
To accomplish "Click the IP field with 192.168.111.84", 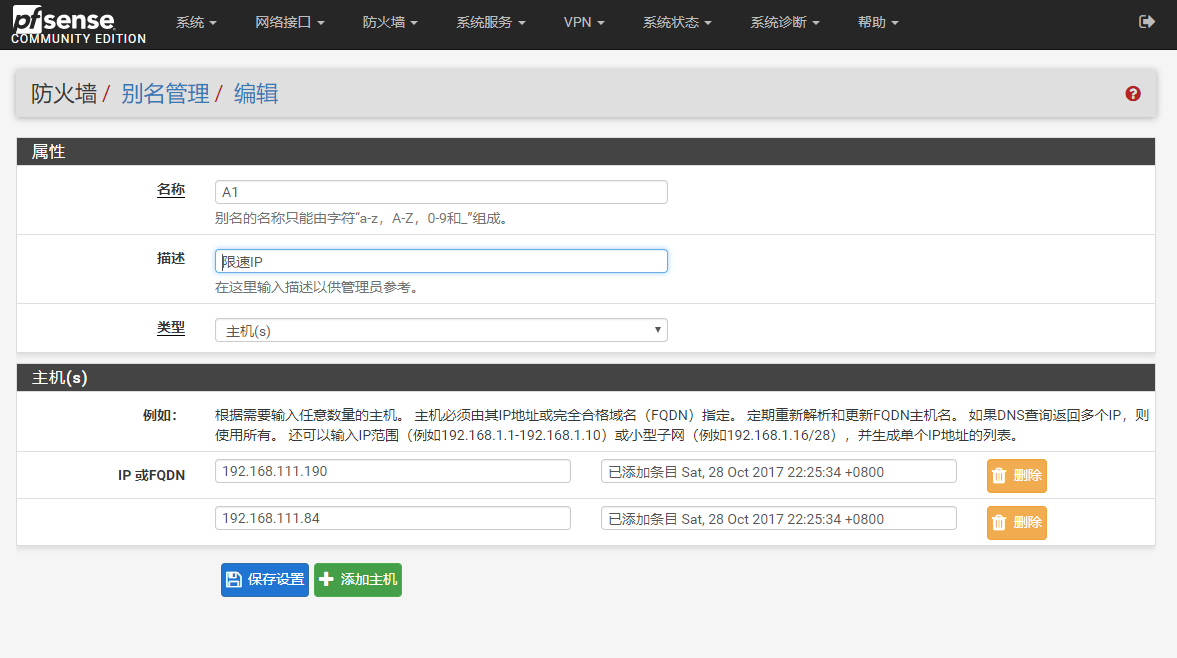I will pos(392,518).
